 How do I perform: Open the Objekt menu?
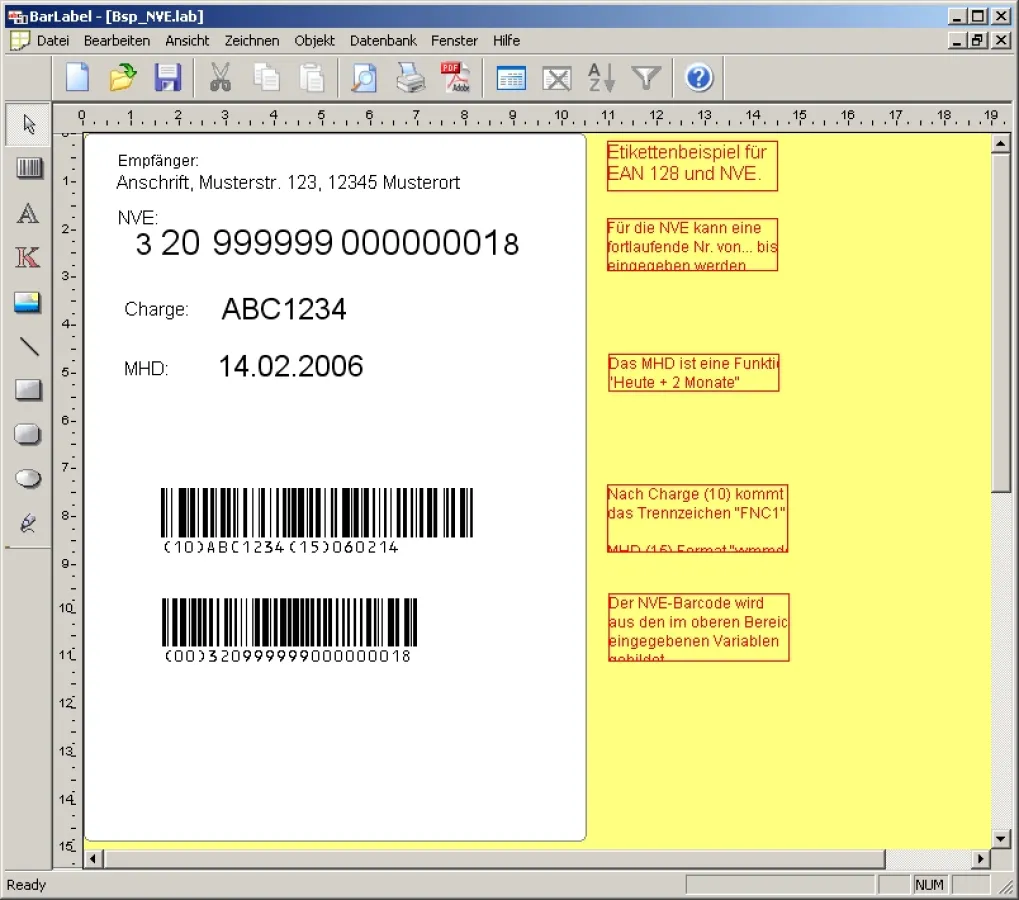315,41
